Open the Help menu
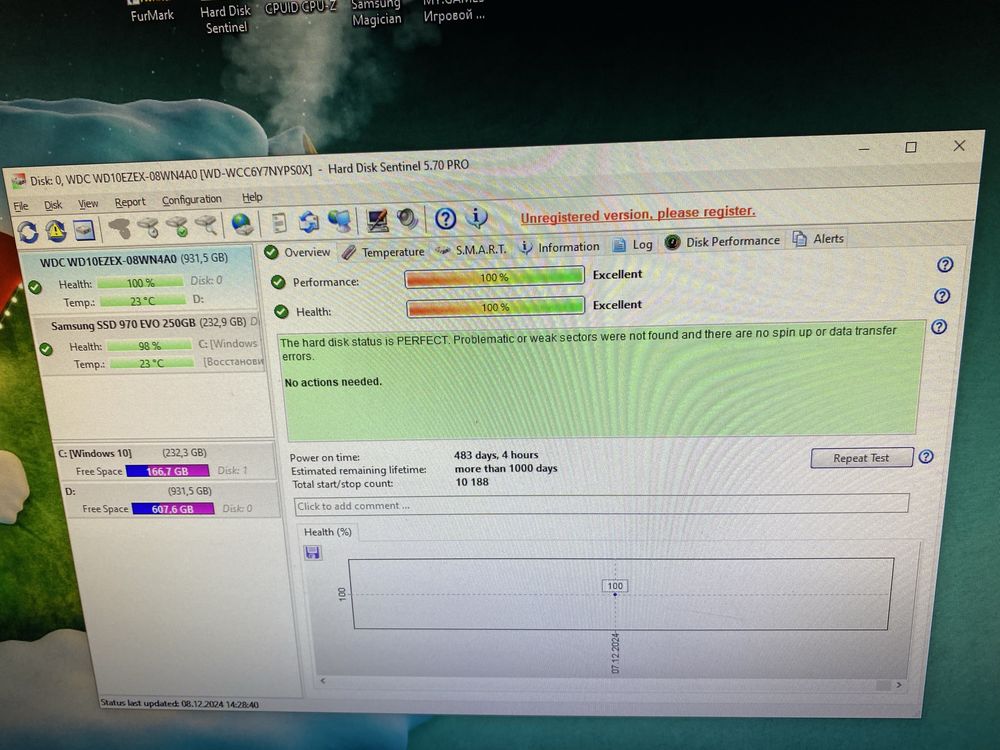 pyautogui.click(x=252, y=197)
